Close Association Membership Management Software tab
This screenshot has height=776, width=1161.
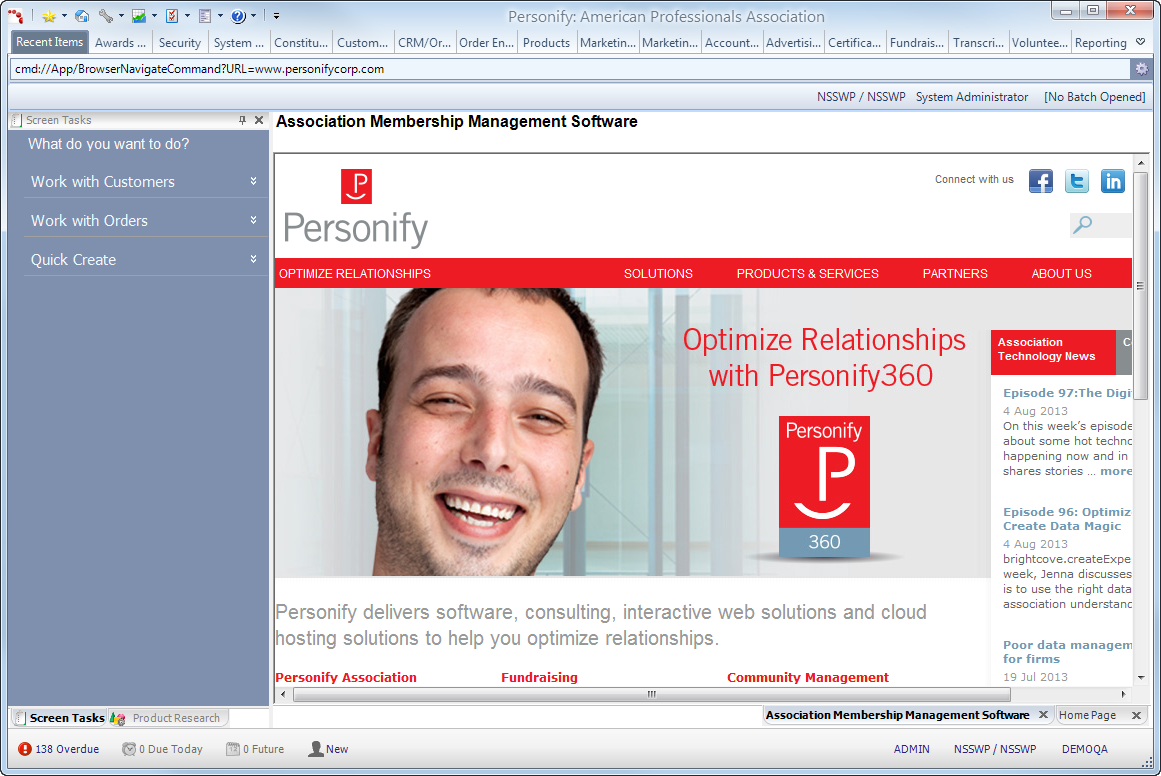point(1043,715)
